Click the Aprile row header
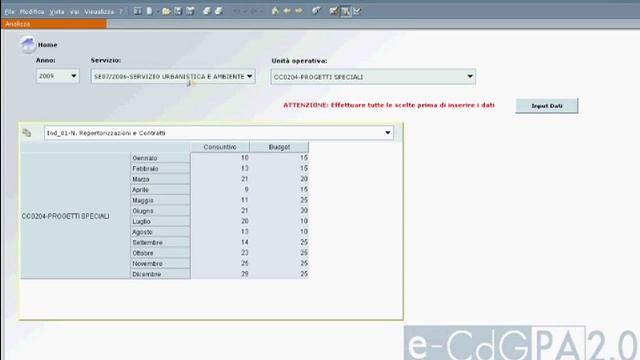Screen dimensions: 640x360 point(160,190)
